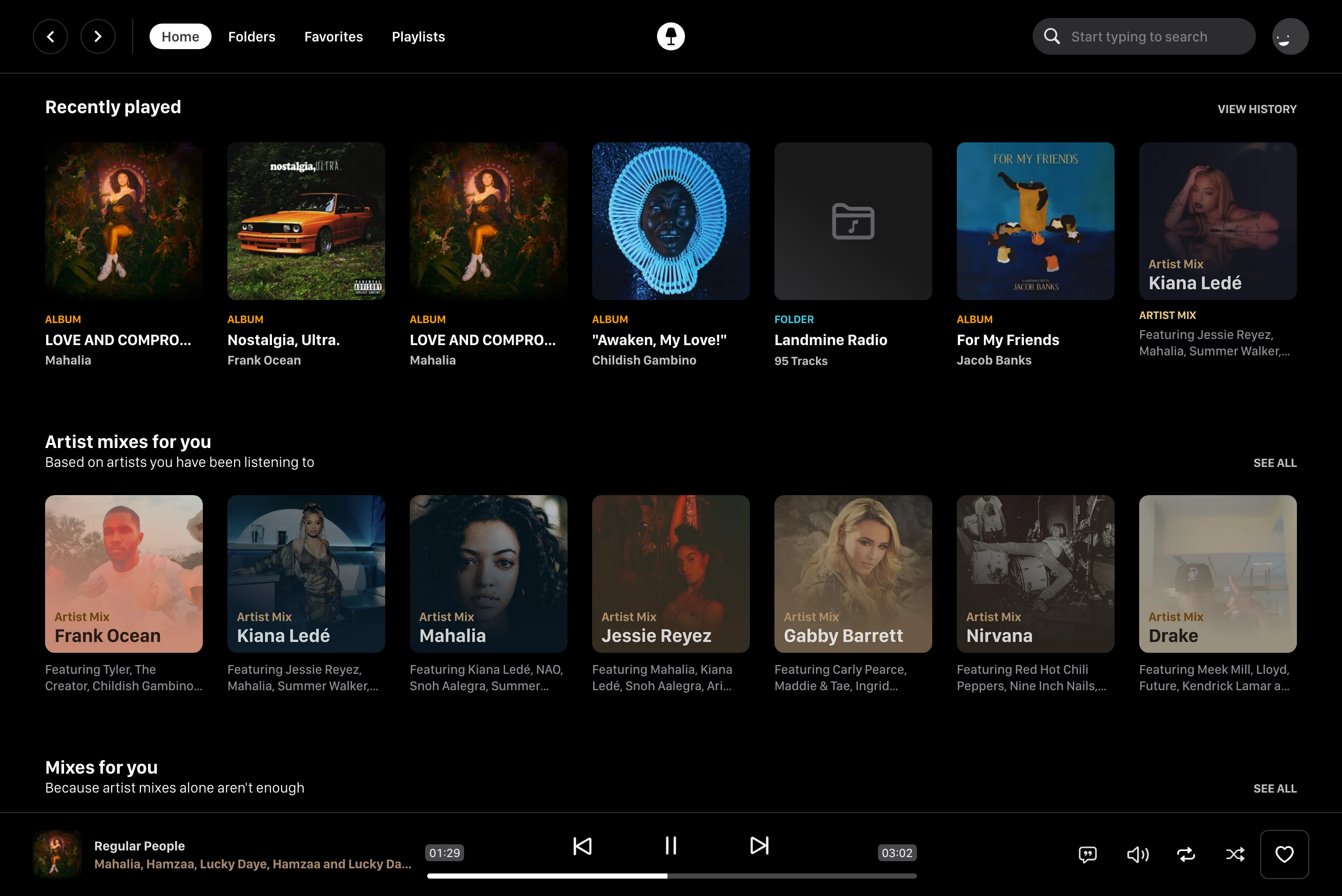Open the Gabby Barrett artist mix
This screenshot has width=1342, height=896.
pos(853,574)
